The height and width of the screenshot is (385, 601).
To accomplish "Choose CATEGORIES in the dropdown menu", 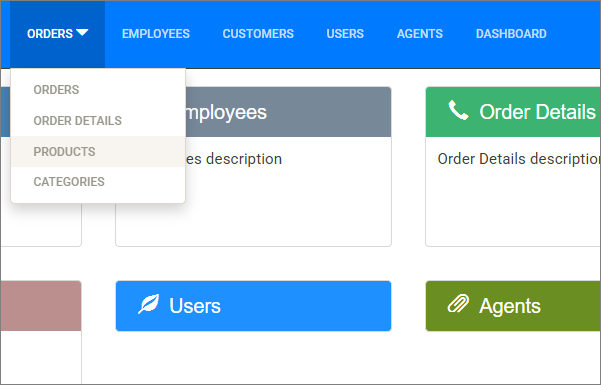I will (x=98, y=182).
